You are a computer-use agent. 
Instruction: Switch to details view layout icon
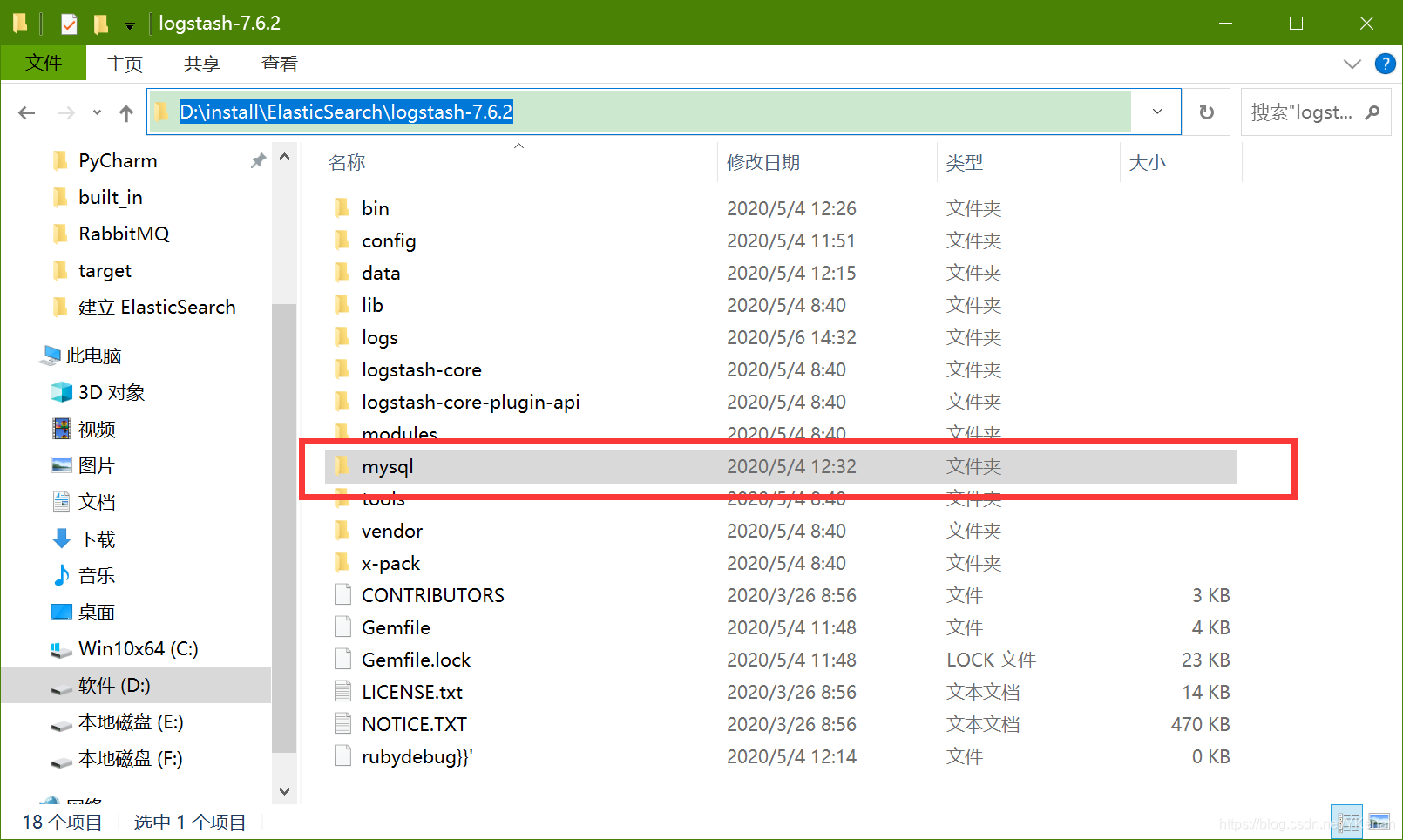pyautogui.click(x=1347, y=822)
